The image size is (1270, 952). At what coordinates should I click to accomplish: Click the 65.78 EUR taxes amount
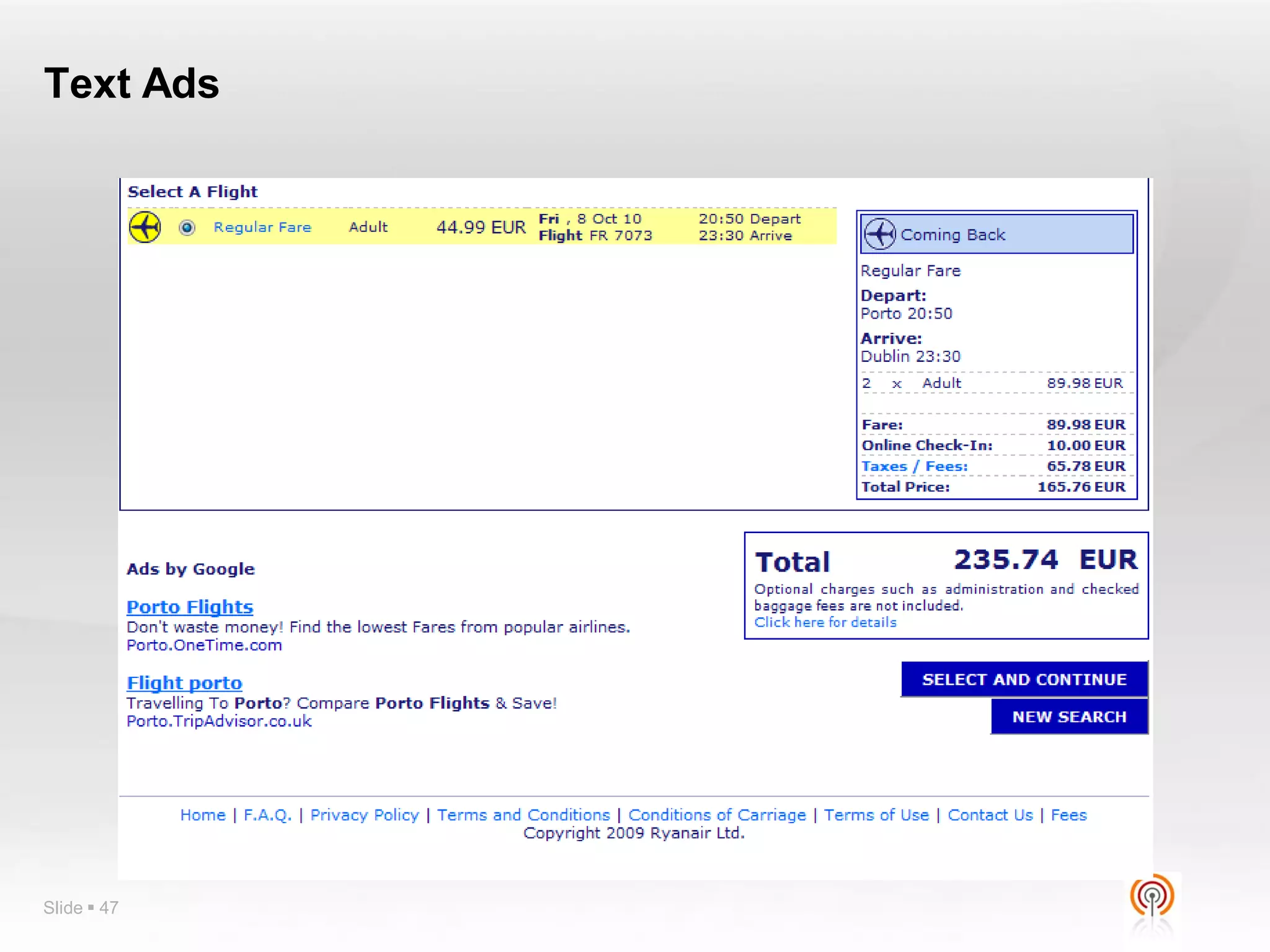pyautogui.click(x=1086, y=466)
